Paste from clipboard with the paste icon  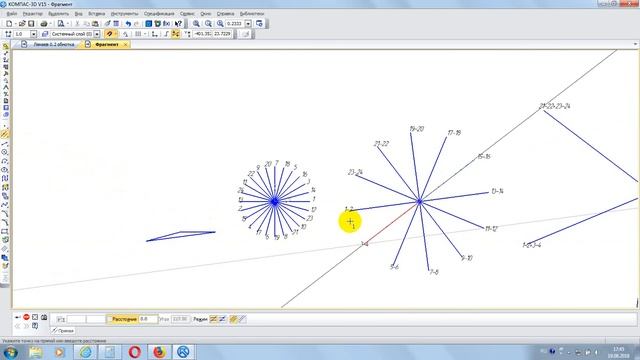(95, 24)
